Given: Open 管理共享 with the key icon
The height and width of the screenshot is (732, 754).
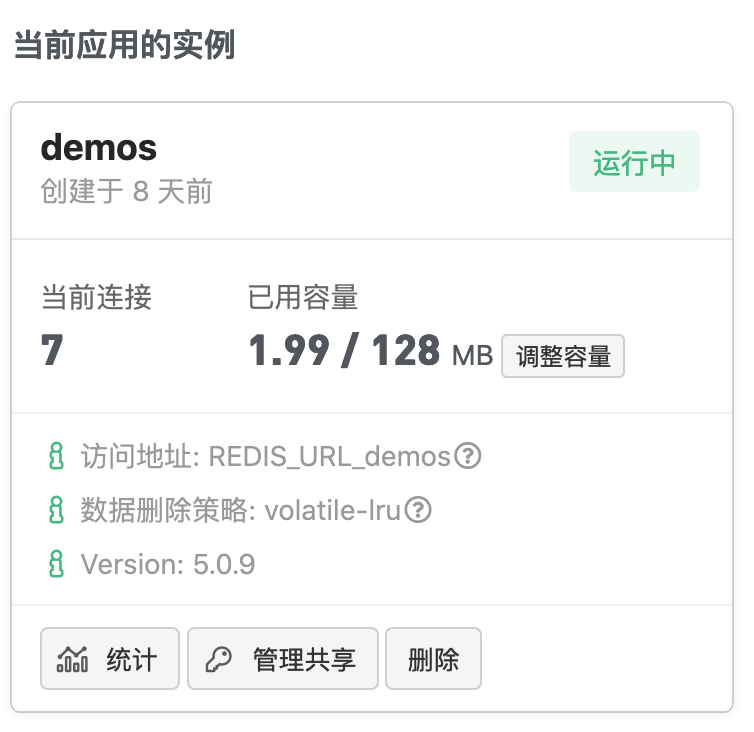Looking at the screenshot, I should [x=283, y=659].
